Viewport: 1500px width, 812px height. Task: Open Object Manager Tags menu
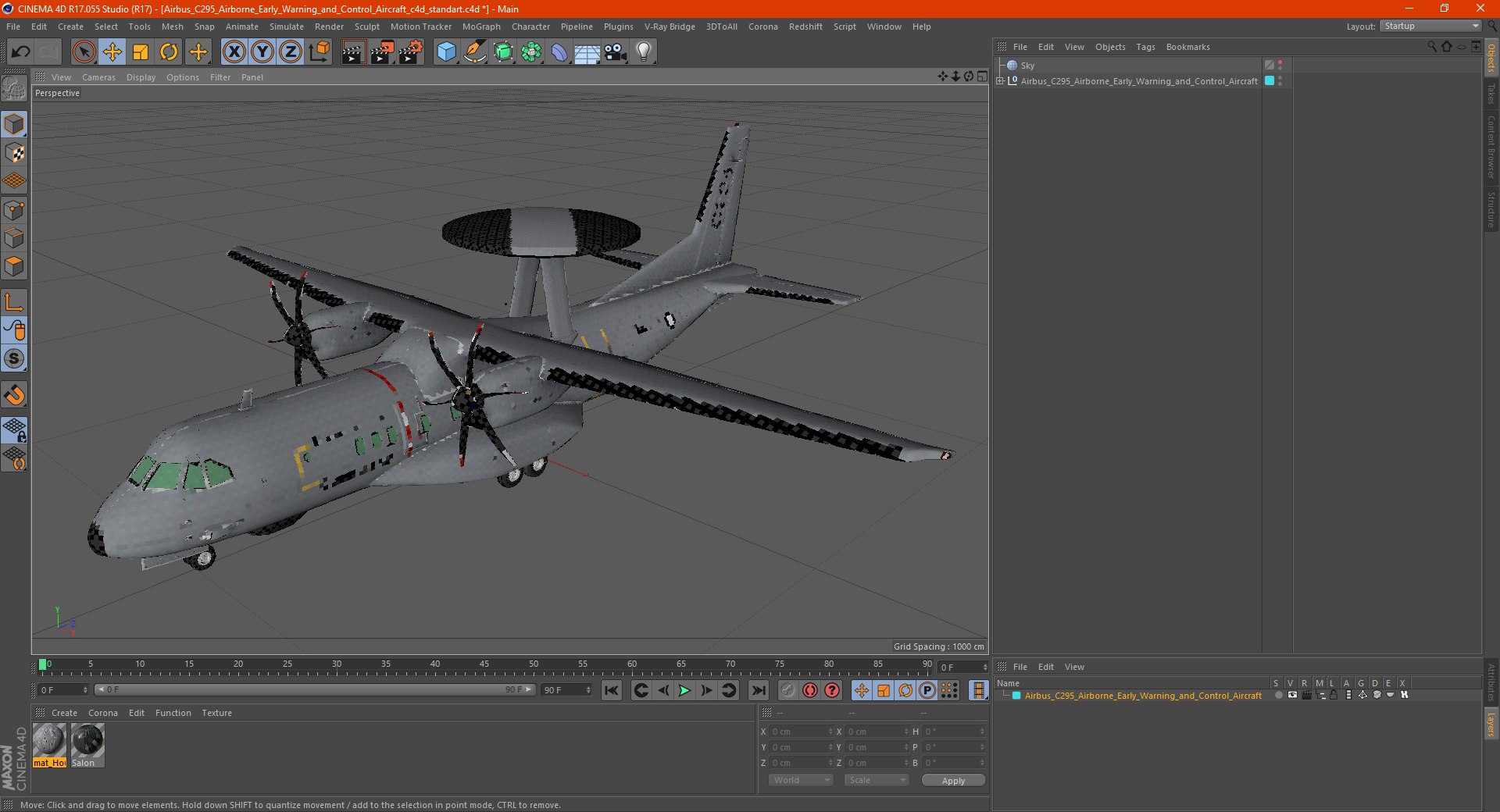click(x=1145, y=47)
